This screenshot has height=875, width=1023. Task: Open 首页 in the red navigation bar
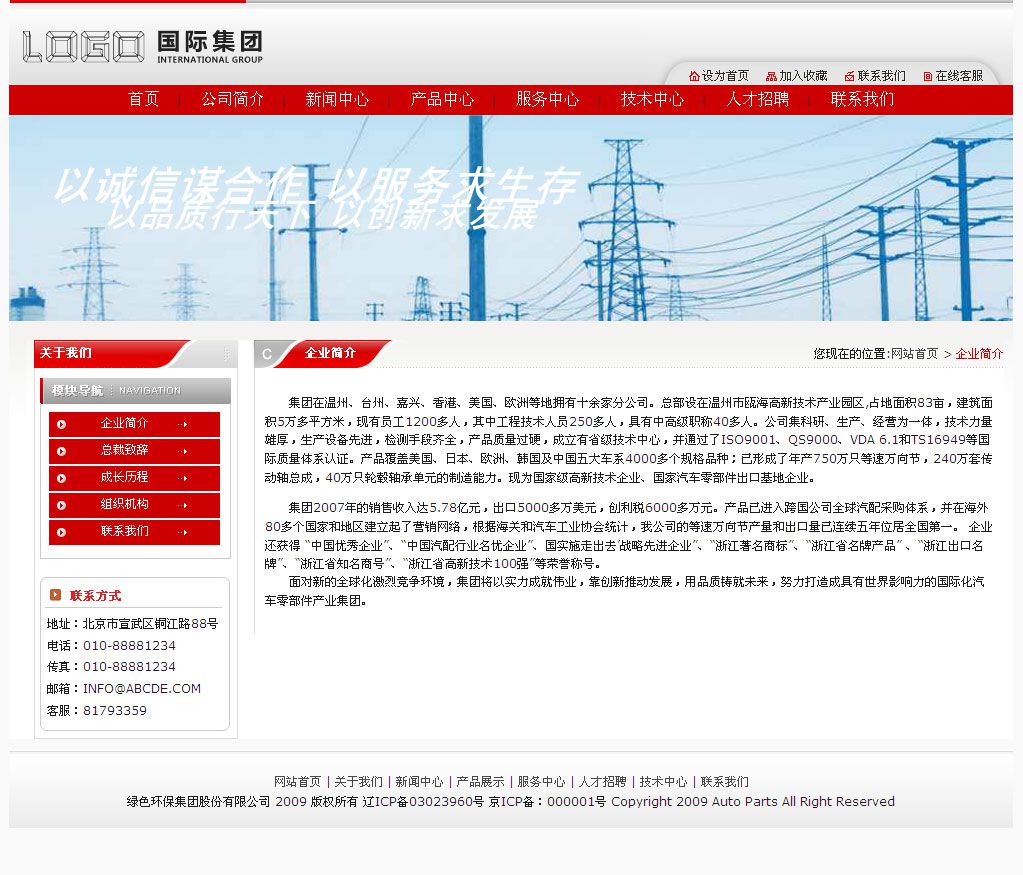tap(144, 99)
